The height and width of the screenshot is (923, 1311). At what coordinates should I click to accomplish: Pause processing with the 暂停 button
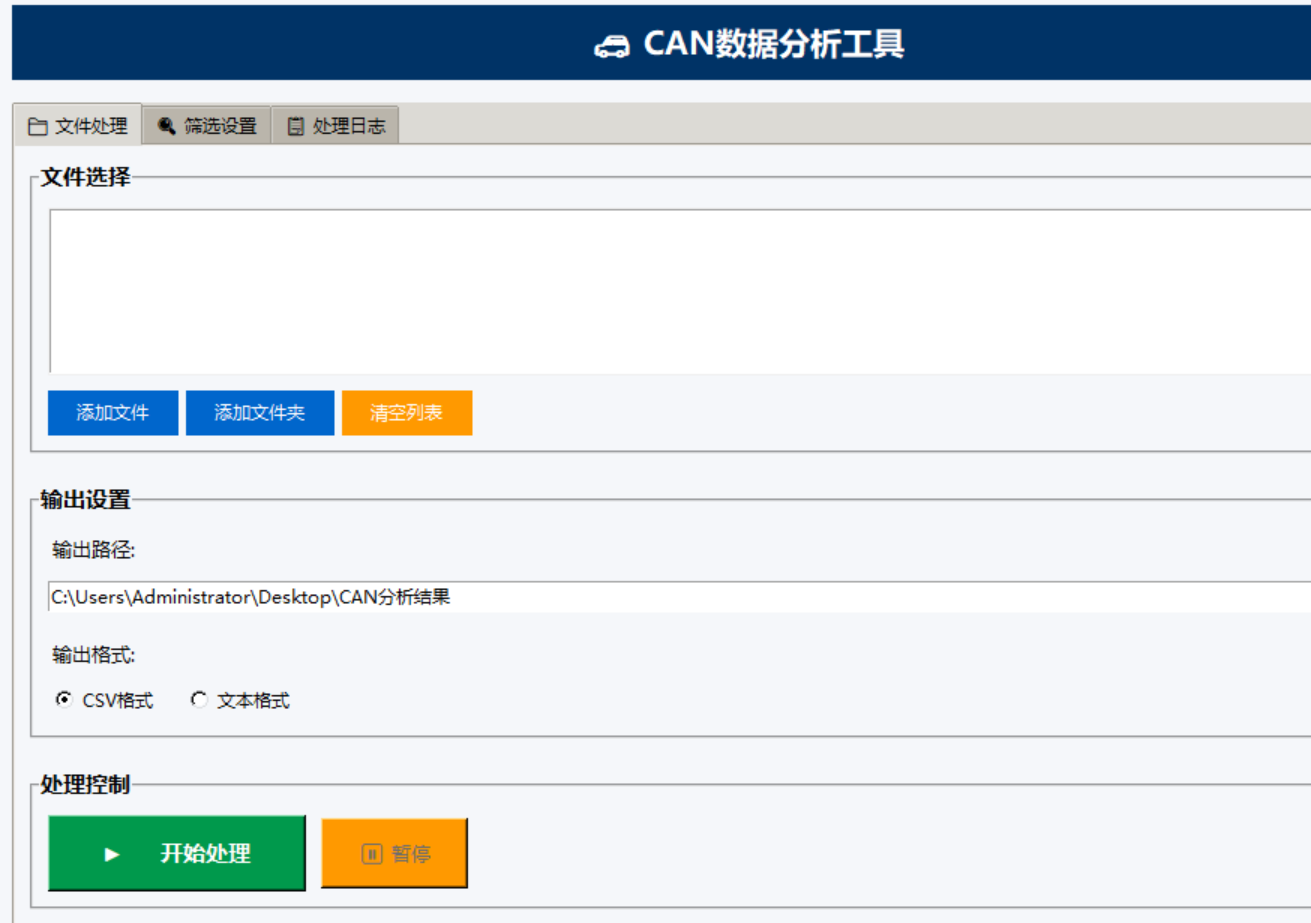[394, 852]
